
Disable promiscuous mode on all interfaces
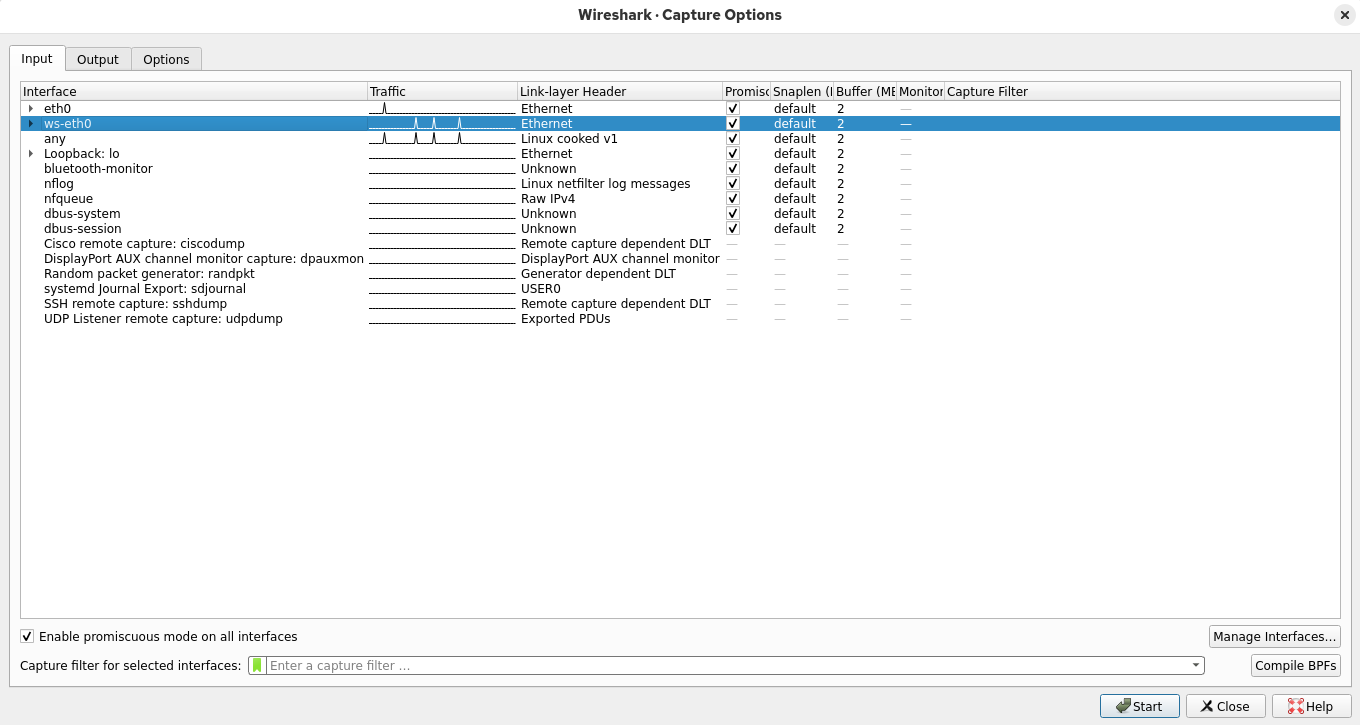pos(28,637)
